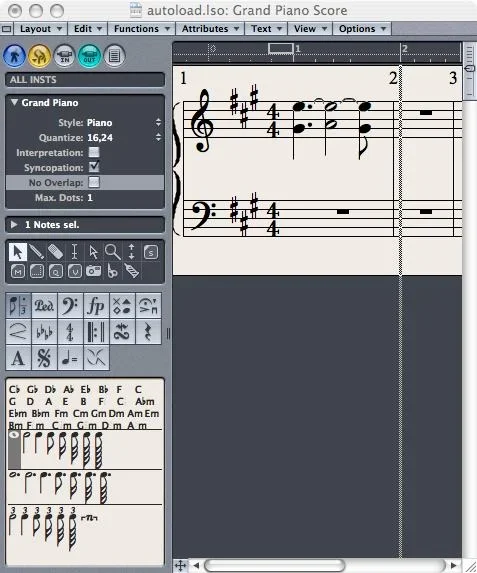Open the Notes partbox group
The height and width of the screenshot is (573, 477).
18,305
